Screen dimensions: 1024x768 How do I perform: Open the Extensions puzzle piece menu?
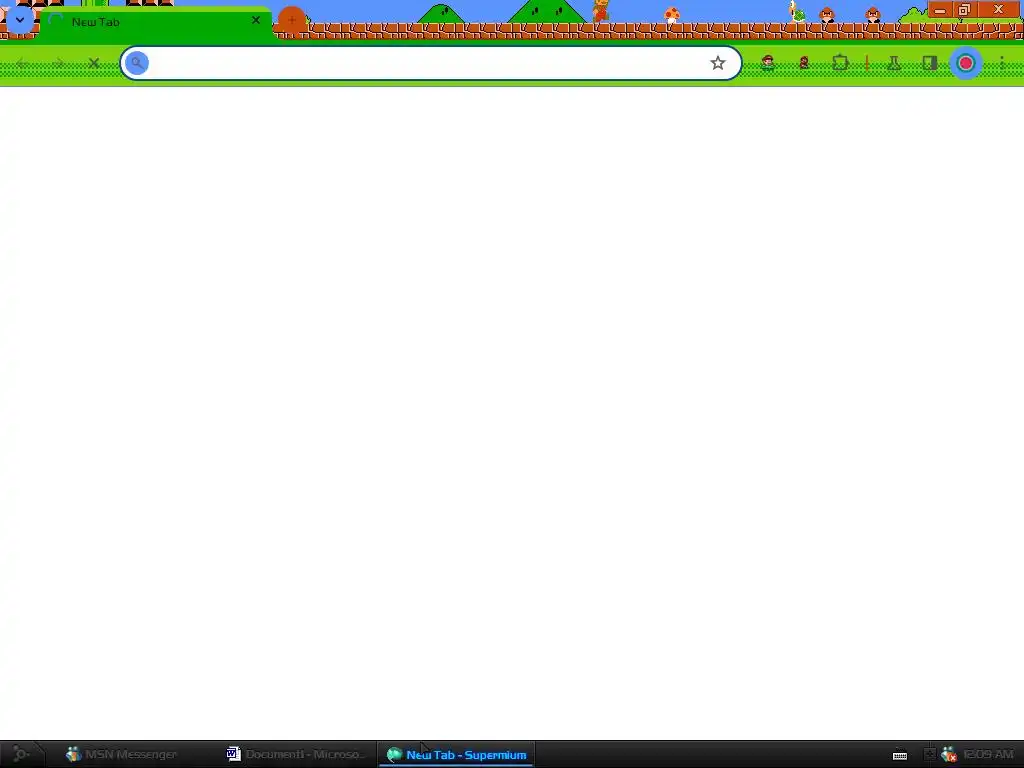[x=840, y=63]
